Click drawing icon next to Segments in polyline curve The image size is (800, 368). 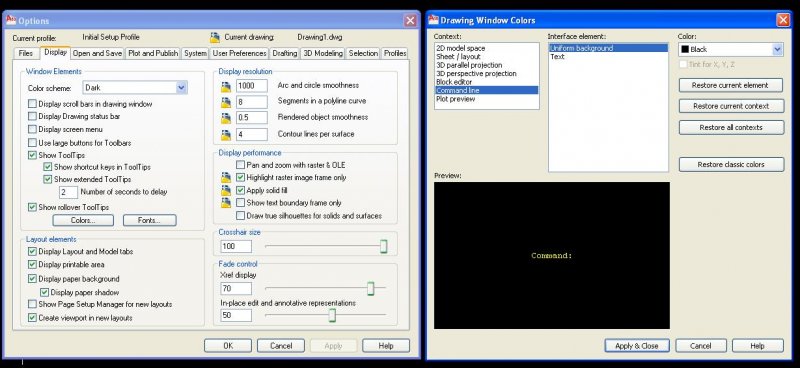pos(226,103)
